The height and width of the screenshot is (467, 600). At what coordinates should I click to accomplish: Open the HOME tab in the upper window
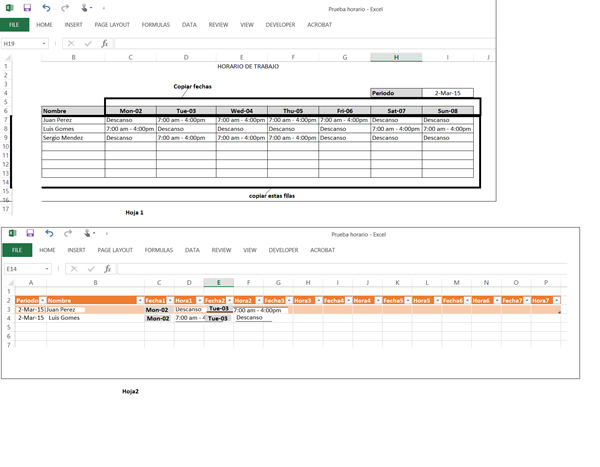click(44, 25)
